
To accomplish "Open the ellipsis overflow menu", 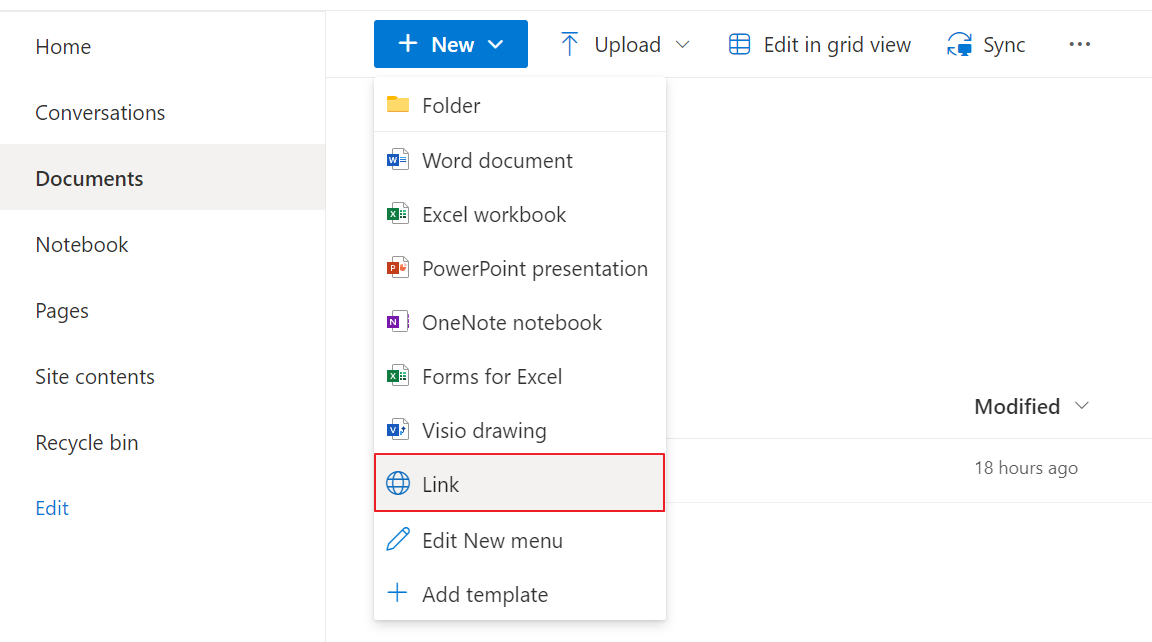I will click(x=1079, y=44).
